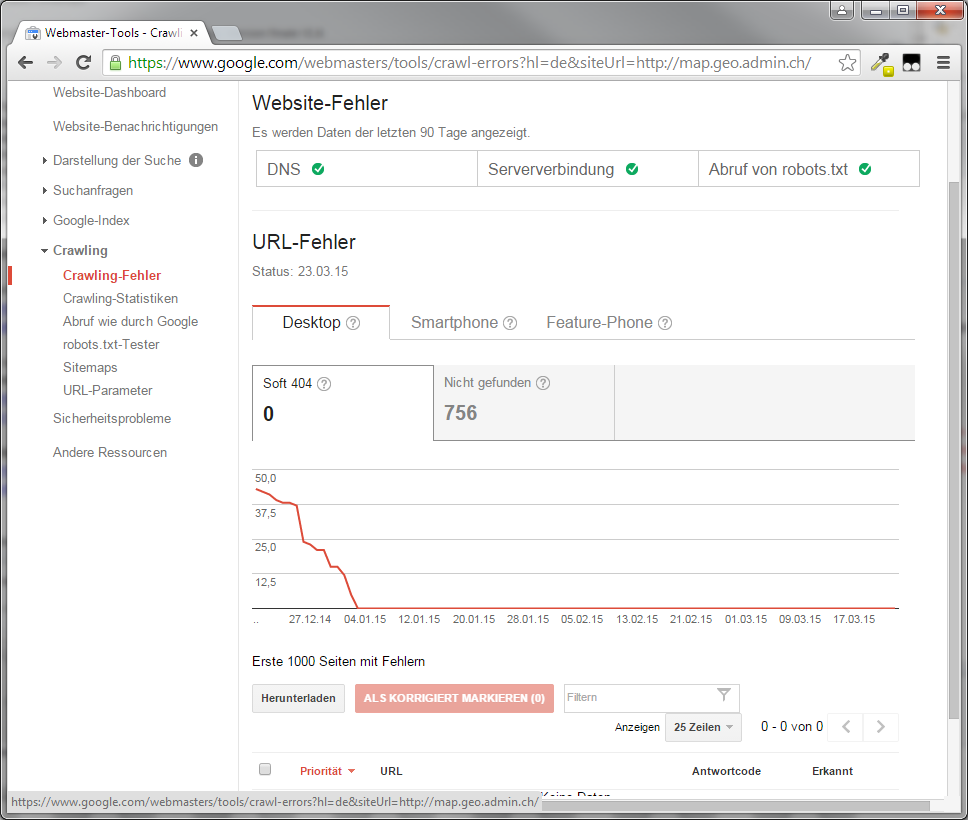968x820 pixels.
Task: Collapse the Crawling section
Action: coord(44,251)
